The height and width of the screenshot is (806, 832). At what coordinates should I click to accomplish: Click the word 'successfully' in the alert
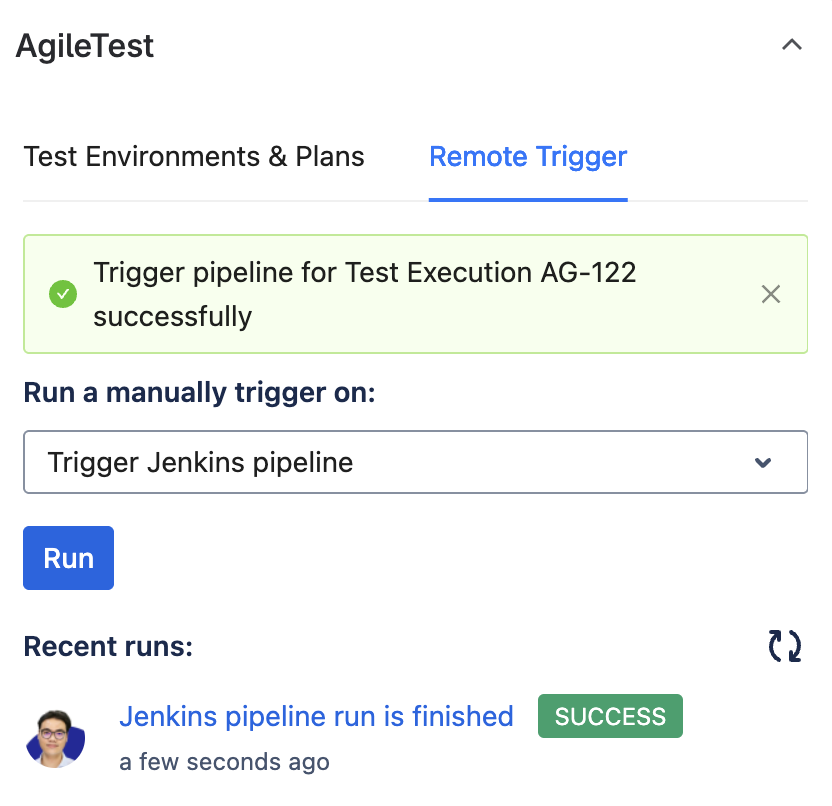point(173,317)
